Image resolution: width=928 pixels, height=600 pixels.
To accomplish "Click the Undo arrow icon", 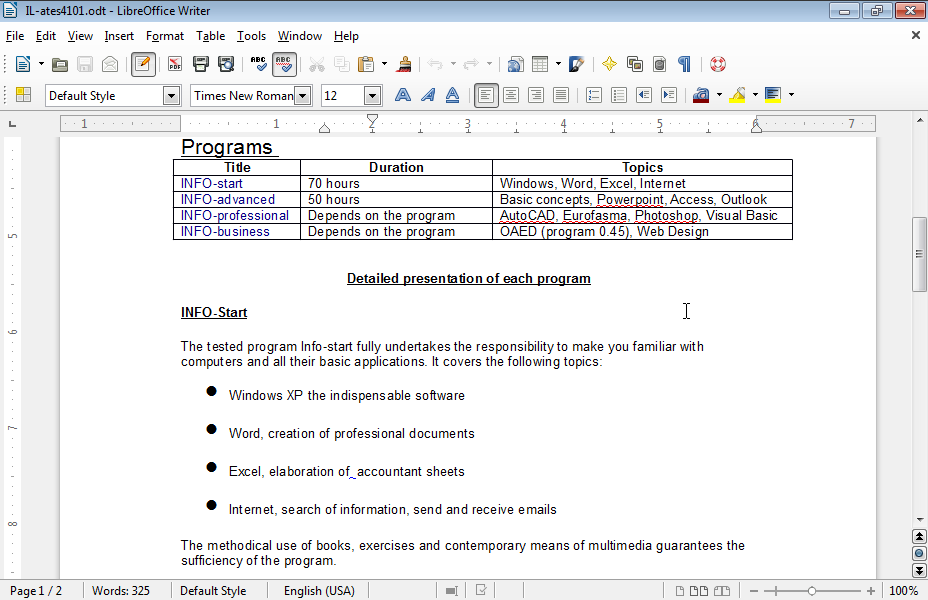I will click(x=435, y=64).
